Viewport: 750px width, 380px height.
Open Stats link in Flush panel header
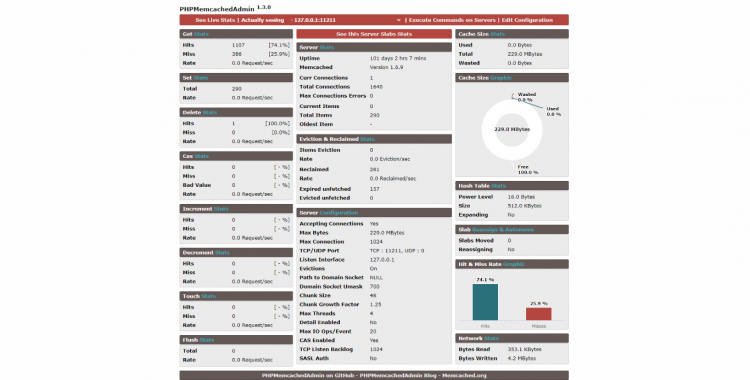click(207, 340)
